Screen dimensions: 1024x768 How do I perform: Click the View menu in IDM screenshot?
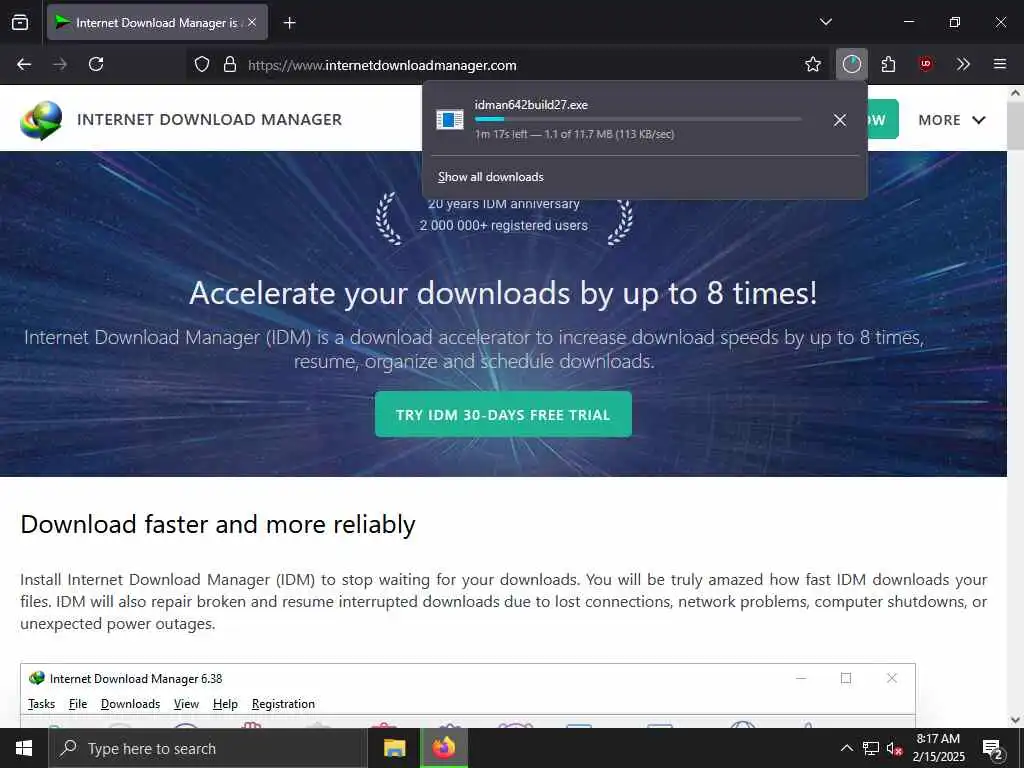point(186,704)
